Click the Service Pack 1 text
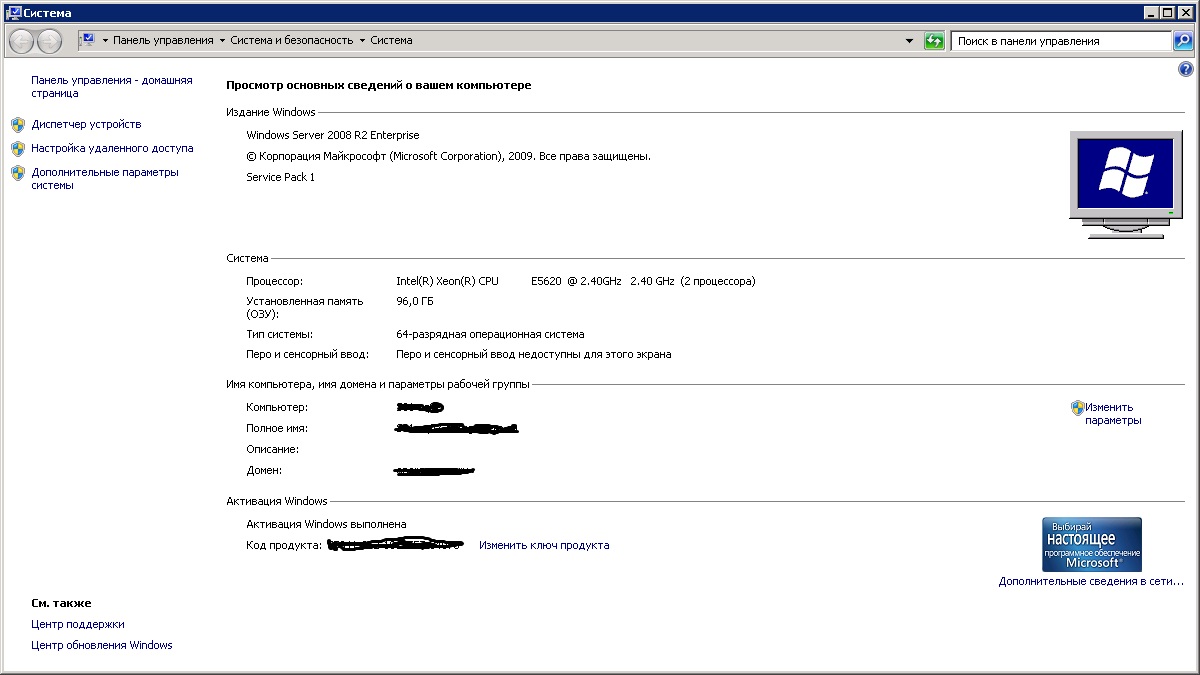Image resolution: width=1200 pixels, height=675 pixels. [x=280, y=178]
